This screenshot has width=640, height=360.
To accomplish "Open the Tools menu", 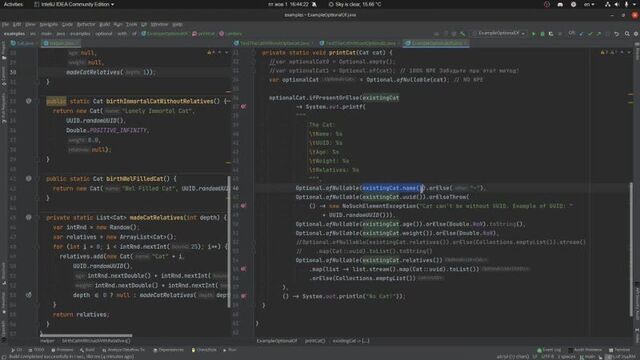I will (131, 24).
